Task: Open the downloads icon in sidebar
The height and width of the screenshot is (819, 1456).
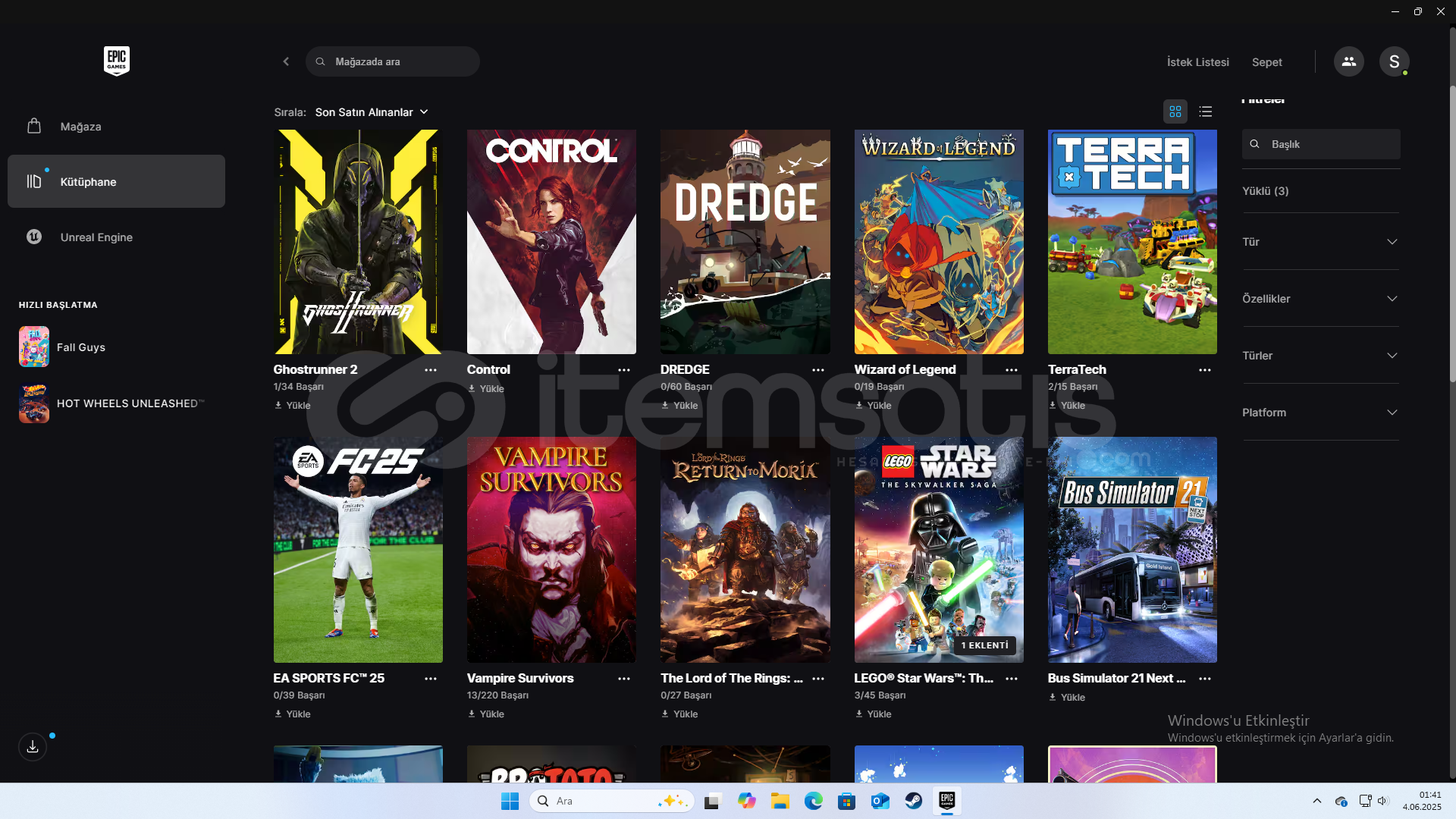Action: click(33, 747)
